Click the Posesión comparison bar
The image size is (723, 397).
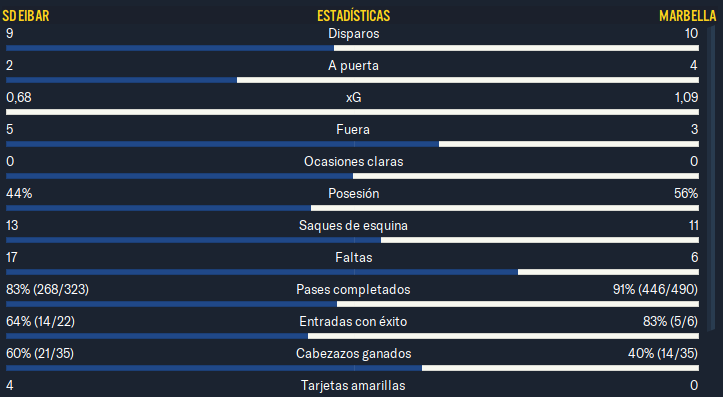352,208
